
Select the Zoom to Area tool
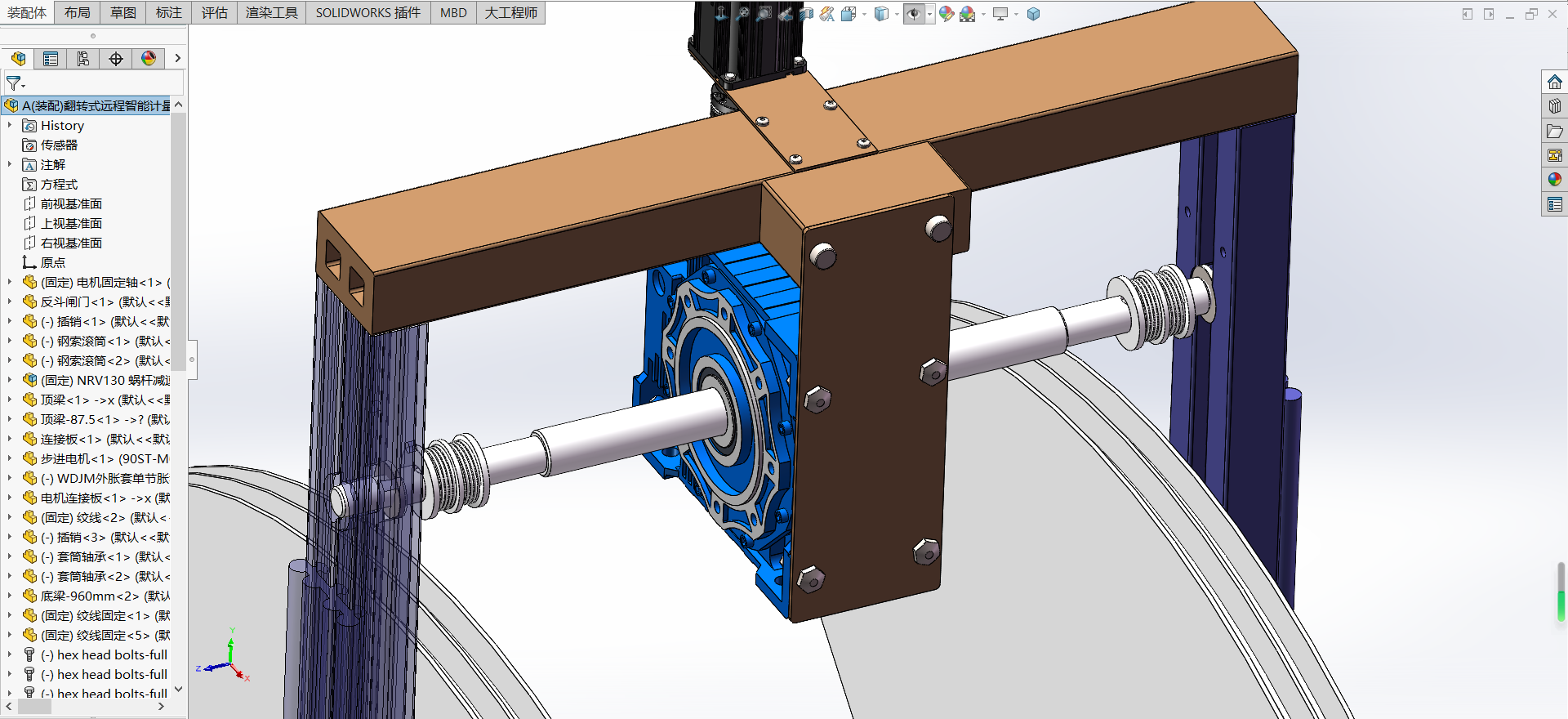tap(764, 13)
